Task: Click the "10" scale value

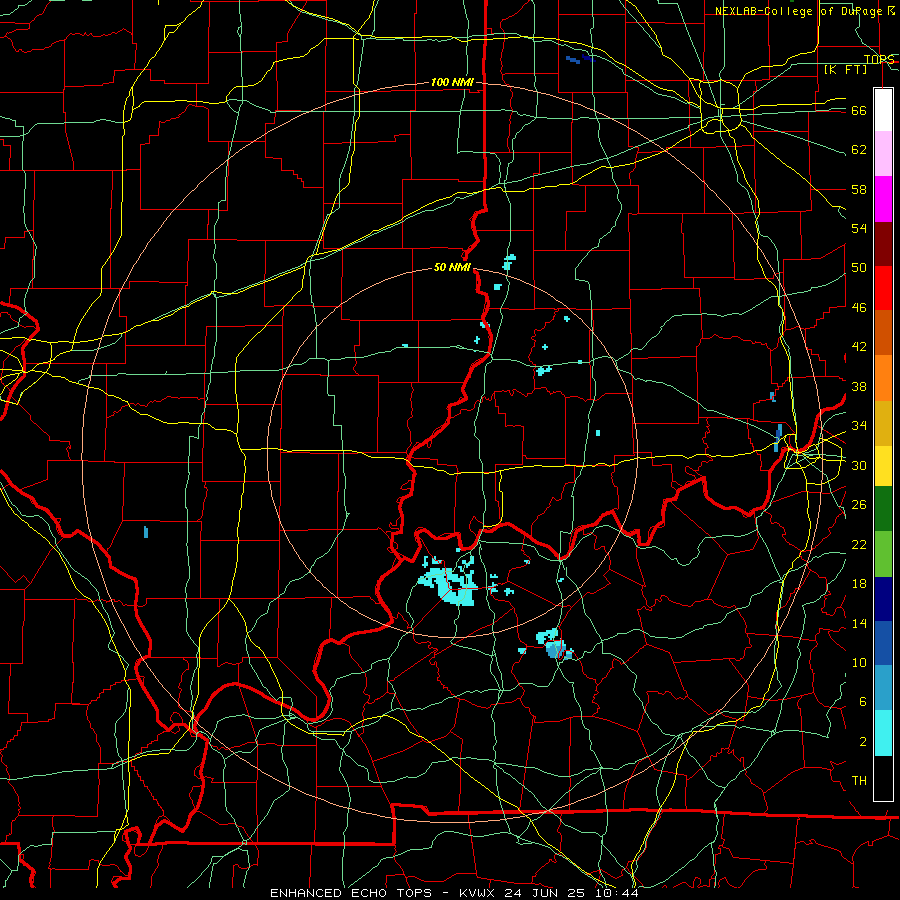Action: pos(859,663)
